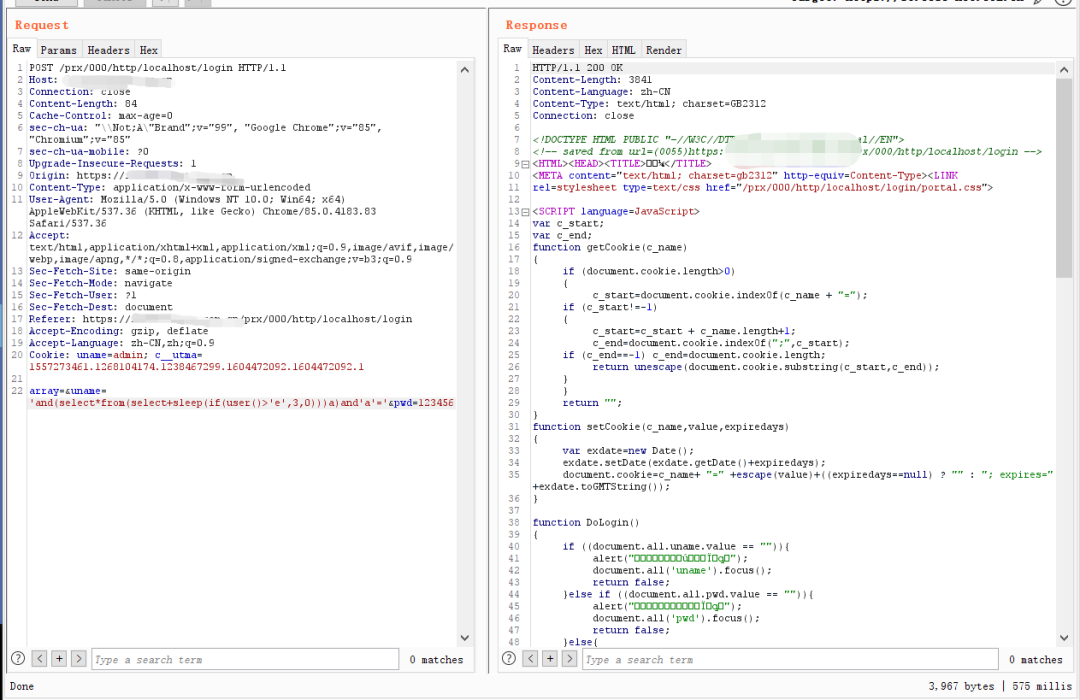Viewport: 1080px width, 700px height.
Task: Click previous match arrow in Request search bar
Action: point(39,659)
